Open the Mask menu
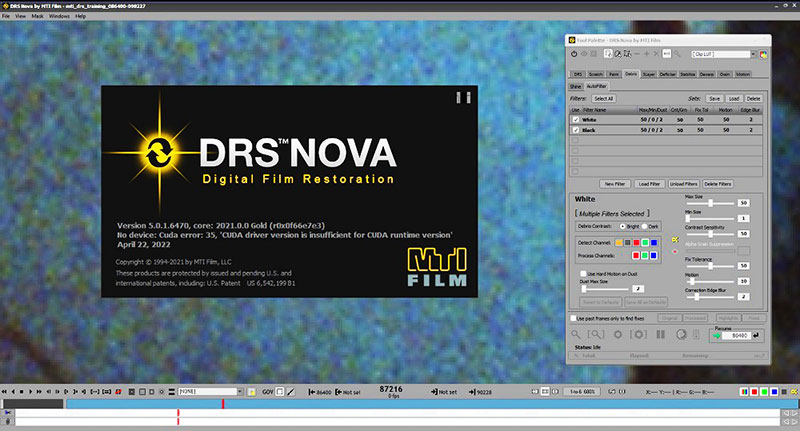This screenshot has width=800, height=431. tap(37, 16)
